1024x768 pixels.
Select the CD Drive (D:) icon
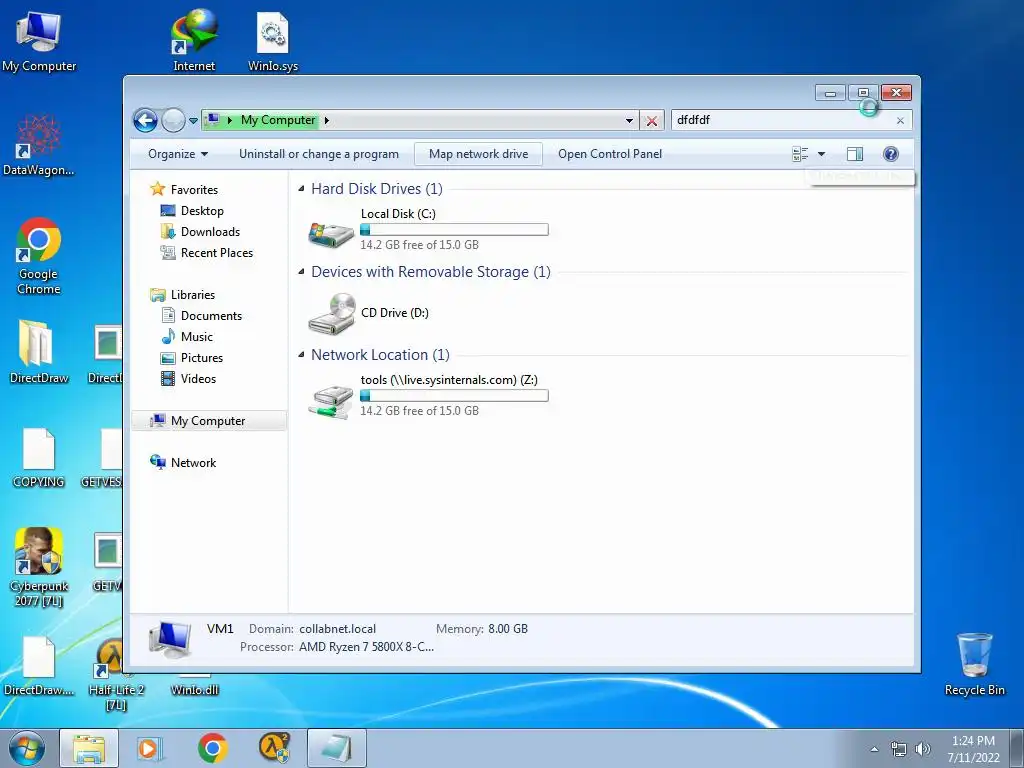coord(332,313)
